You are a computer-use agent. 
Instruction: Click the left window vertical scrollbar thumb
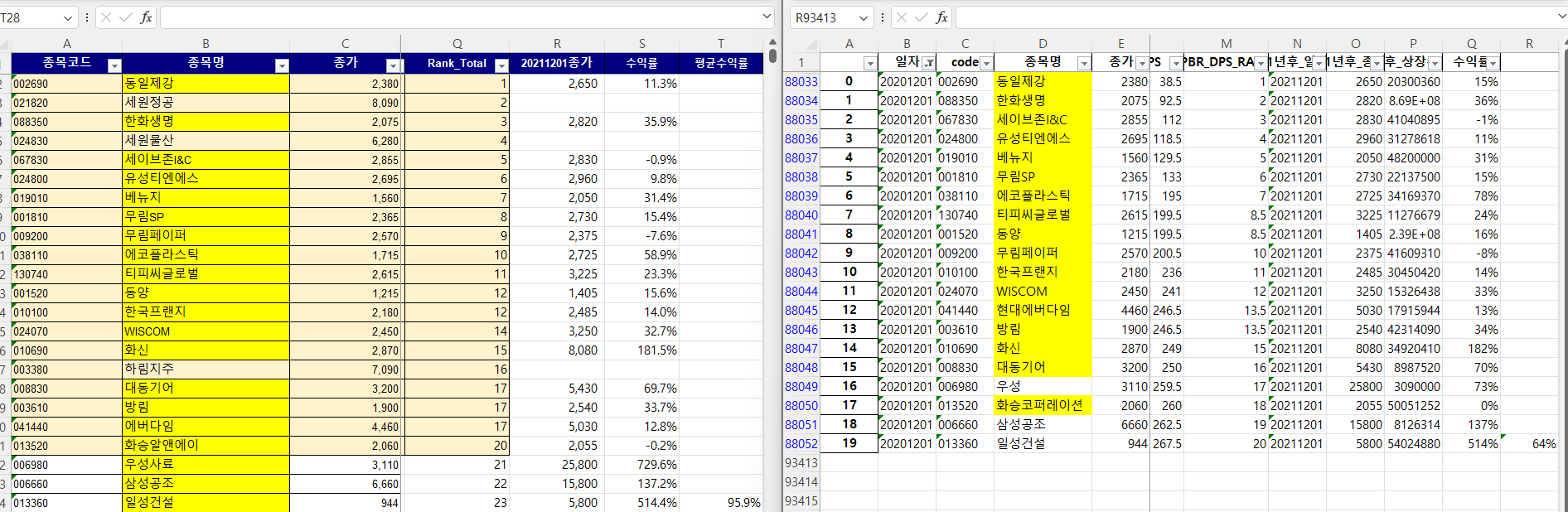point(772,56)
